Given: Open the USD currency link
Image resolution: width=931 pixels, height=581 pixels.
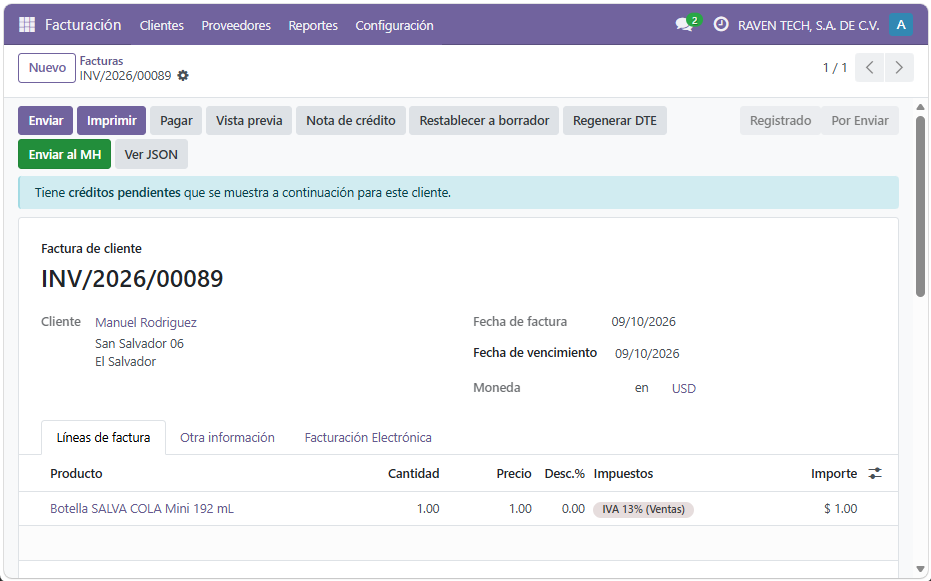Looking at the screenshot, I should pyautogui.click(x=683, y=389).
